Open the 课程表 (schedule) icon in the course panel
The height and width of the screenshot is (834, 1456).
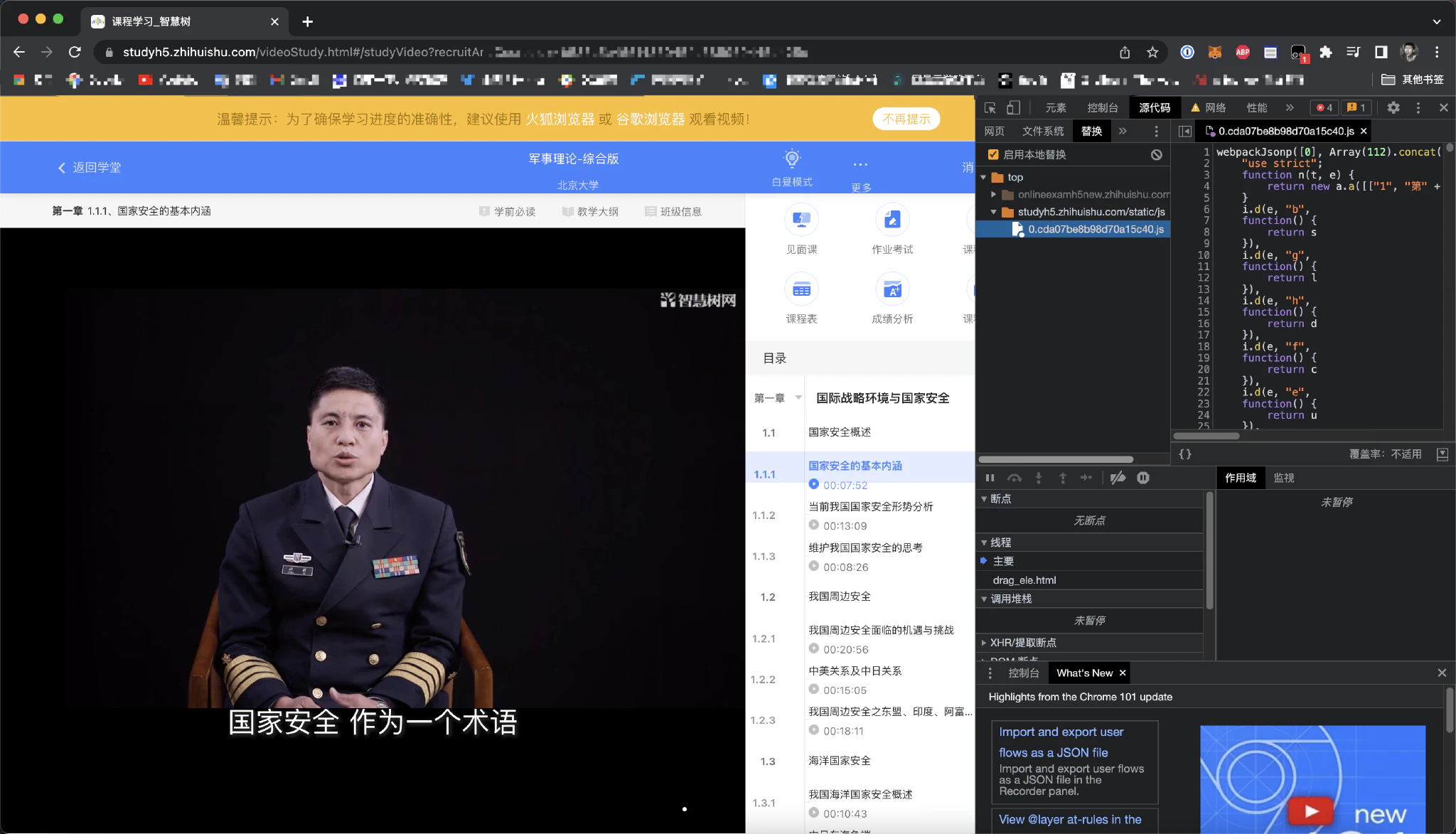(x=801, y=290)
